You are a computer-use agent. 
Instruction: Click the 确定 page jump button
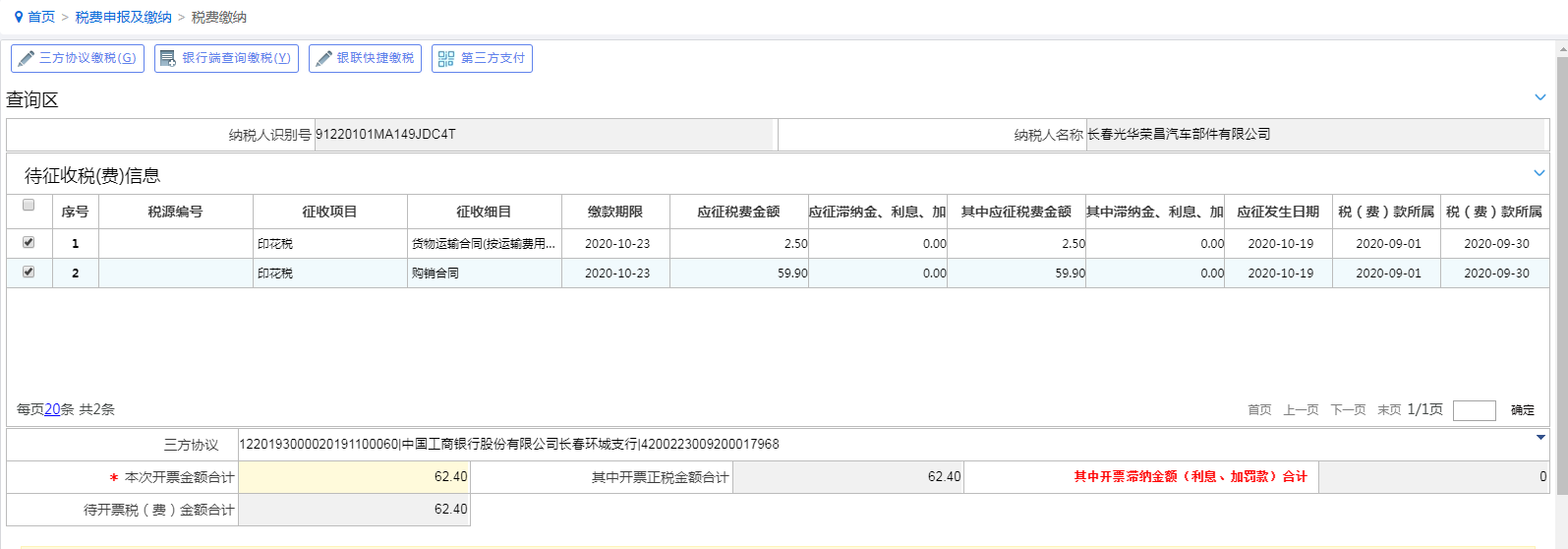tap(1523, 410)
